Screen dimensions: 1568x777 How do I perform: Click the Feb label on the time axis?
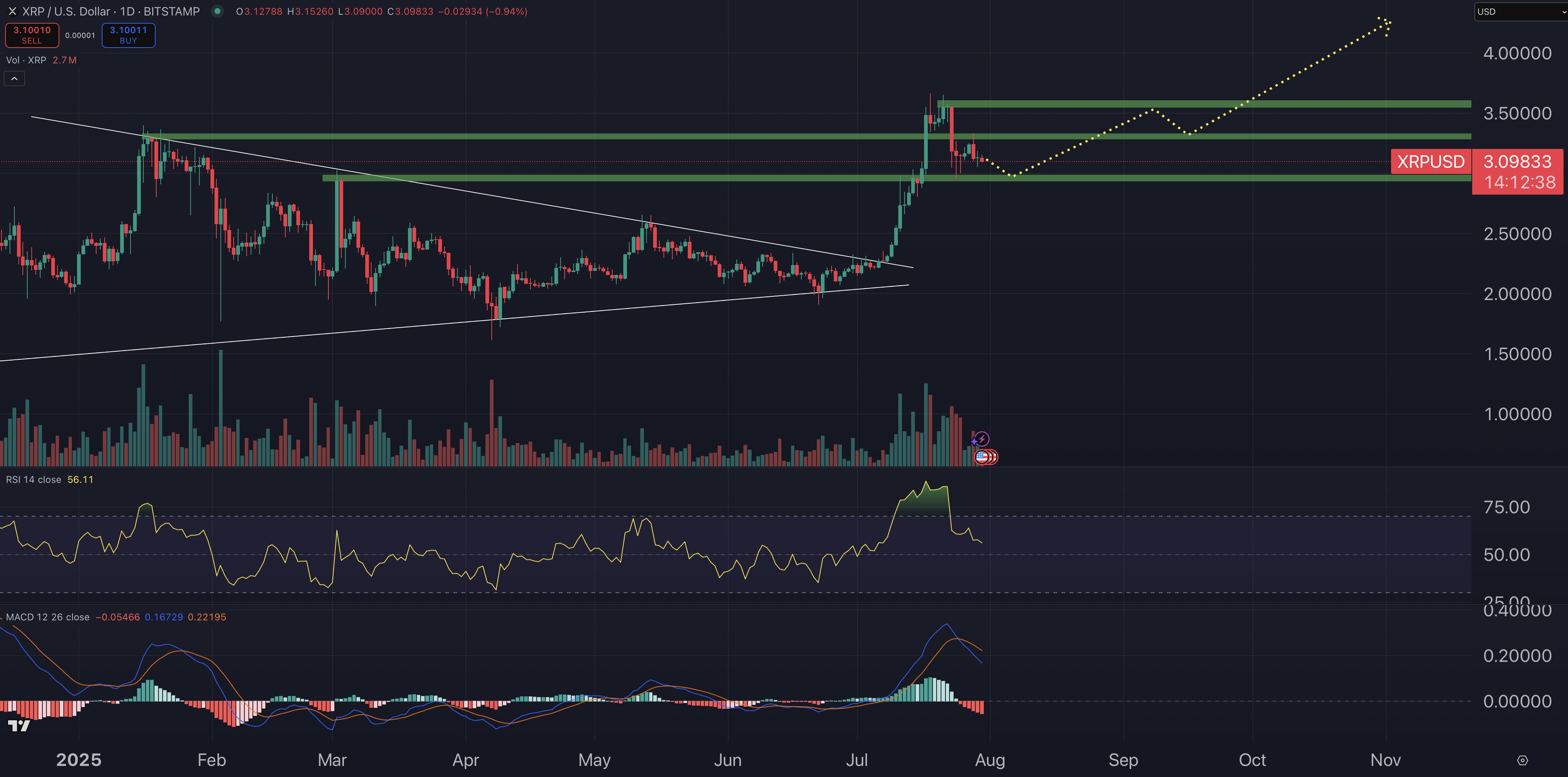point(212,760)
